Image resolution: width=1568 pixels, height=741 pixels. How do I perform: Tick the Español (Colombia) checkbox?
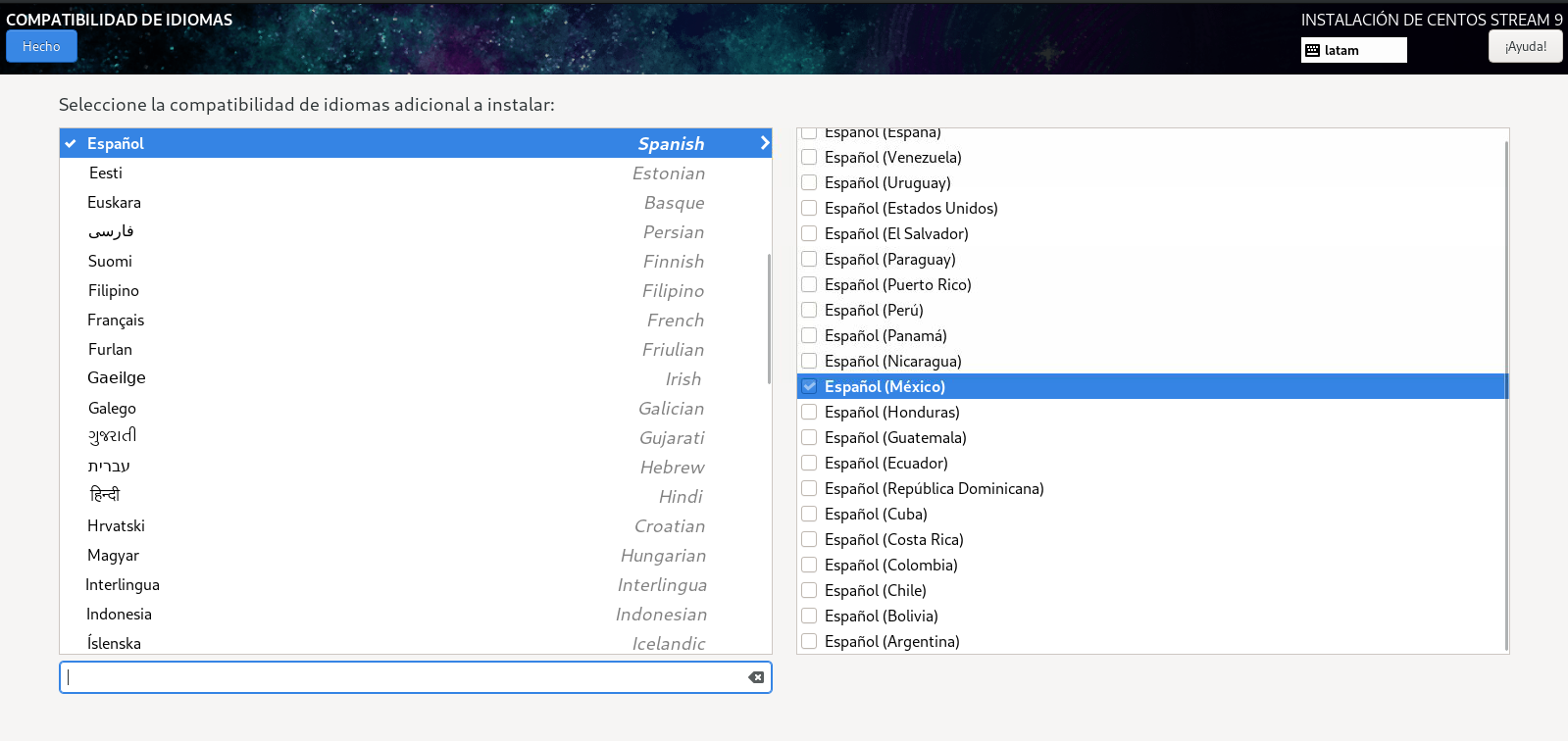click(809, 565)
